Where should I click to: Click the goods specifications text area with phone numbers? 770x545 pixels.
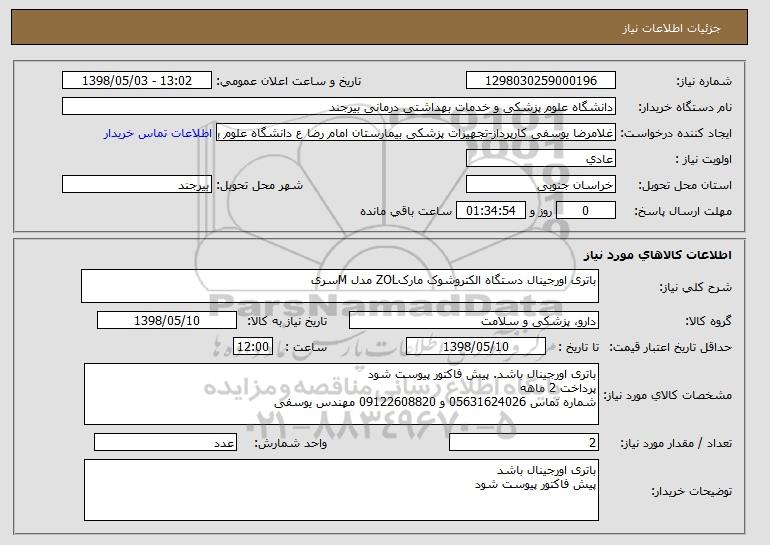tap(341, 394)
